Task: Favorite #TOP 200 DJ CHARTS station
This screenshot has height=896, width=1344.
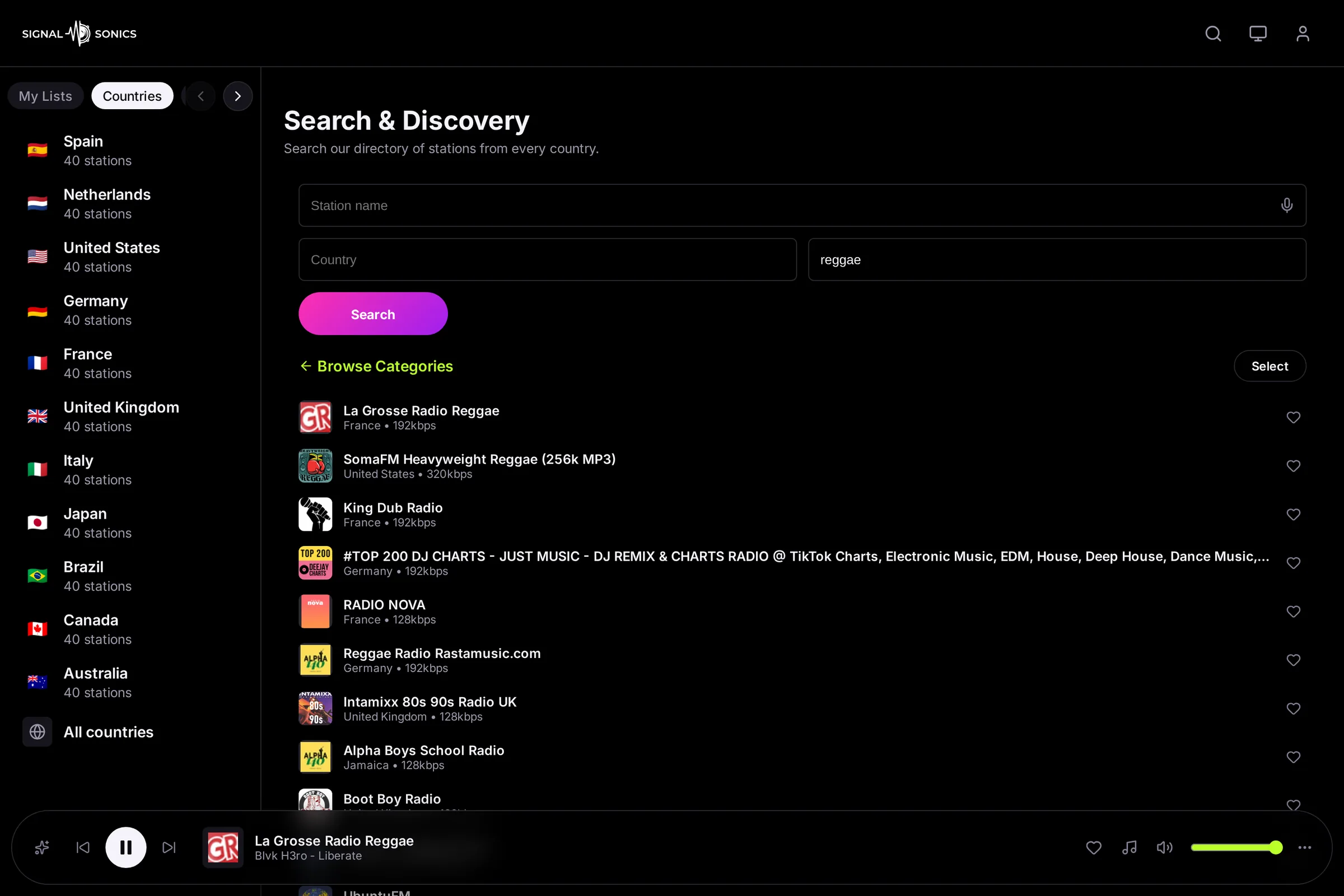Action: pos(1293,563)
